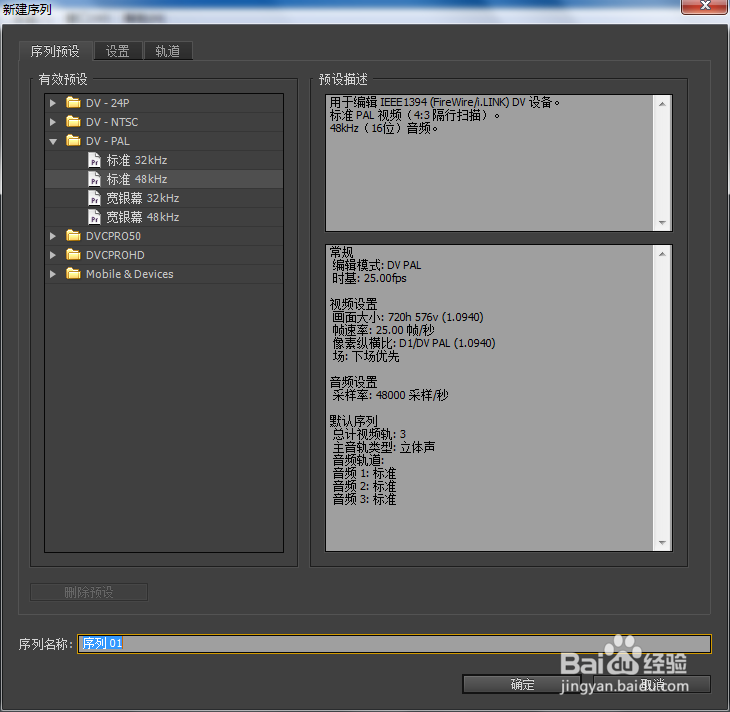
Task: Click the 编辑模式: DV PAL line
Action: [377, 265]
